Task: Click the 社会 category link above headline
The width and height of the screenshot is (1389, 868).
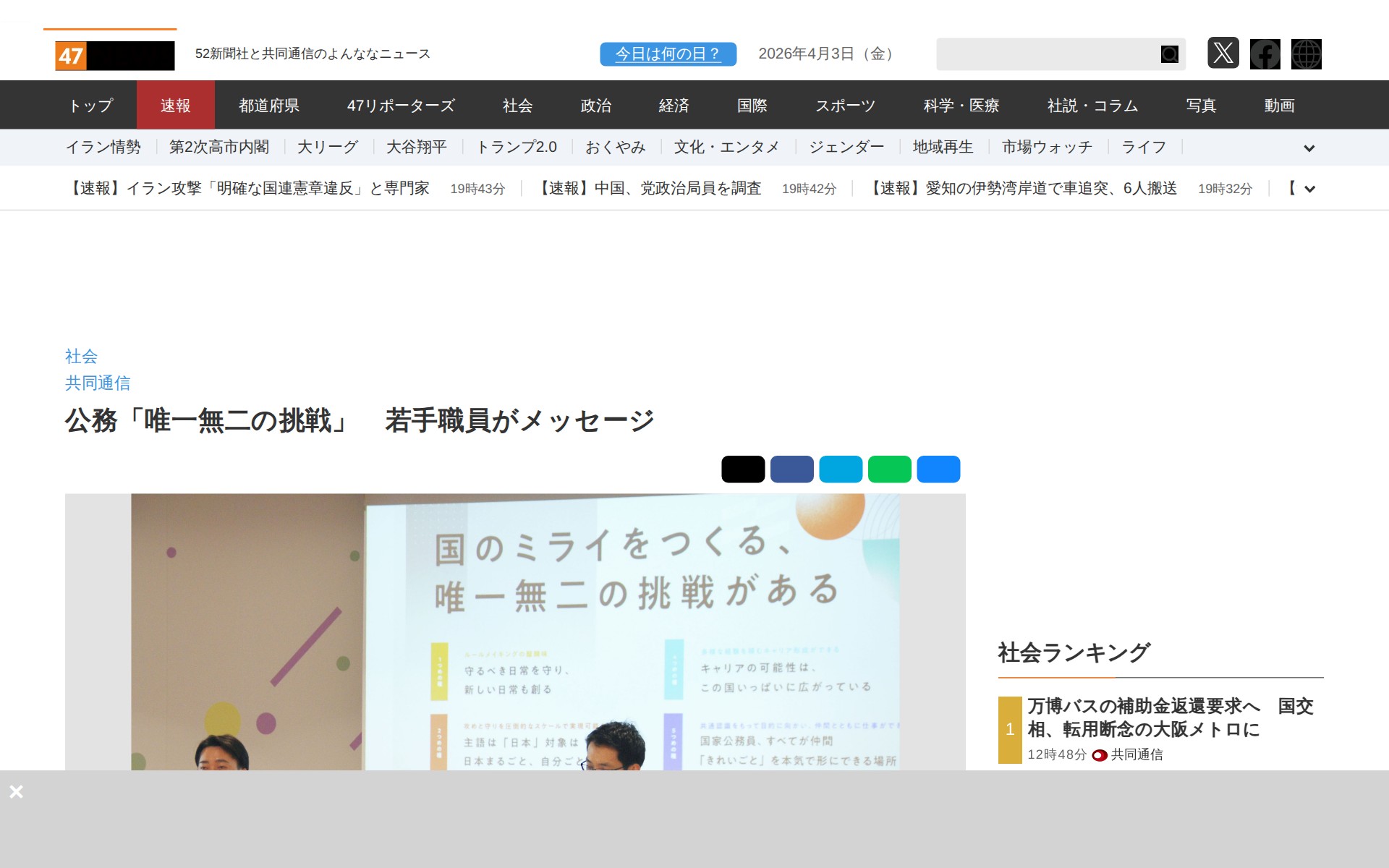Action: coord(81,356)
